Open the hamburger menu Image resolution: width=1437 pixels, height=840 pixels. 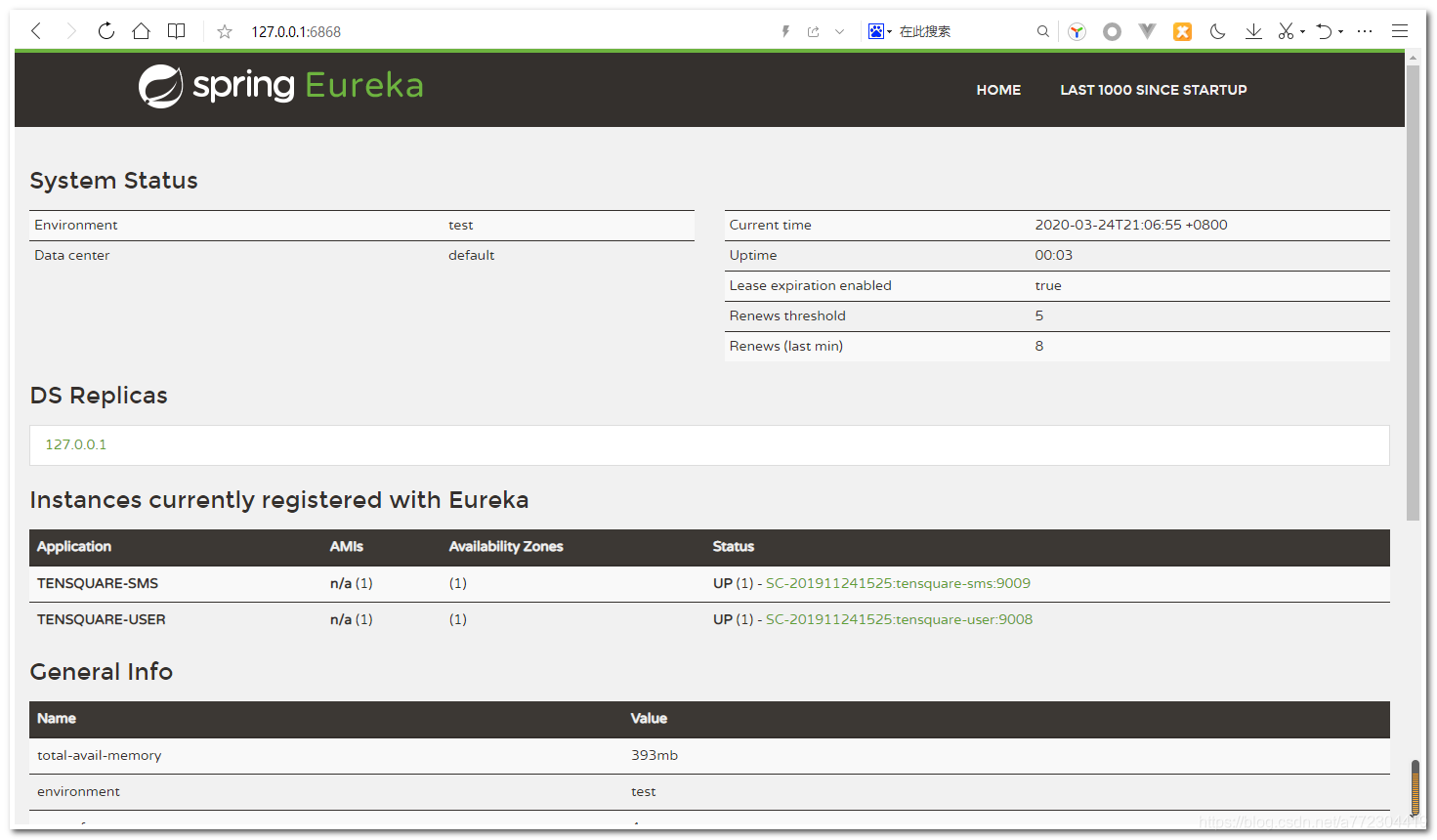(x=1400, y=30)
